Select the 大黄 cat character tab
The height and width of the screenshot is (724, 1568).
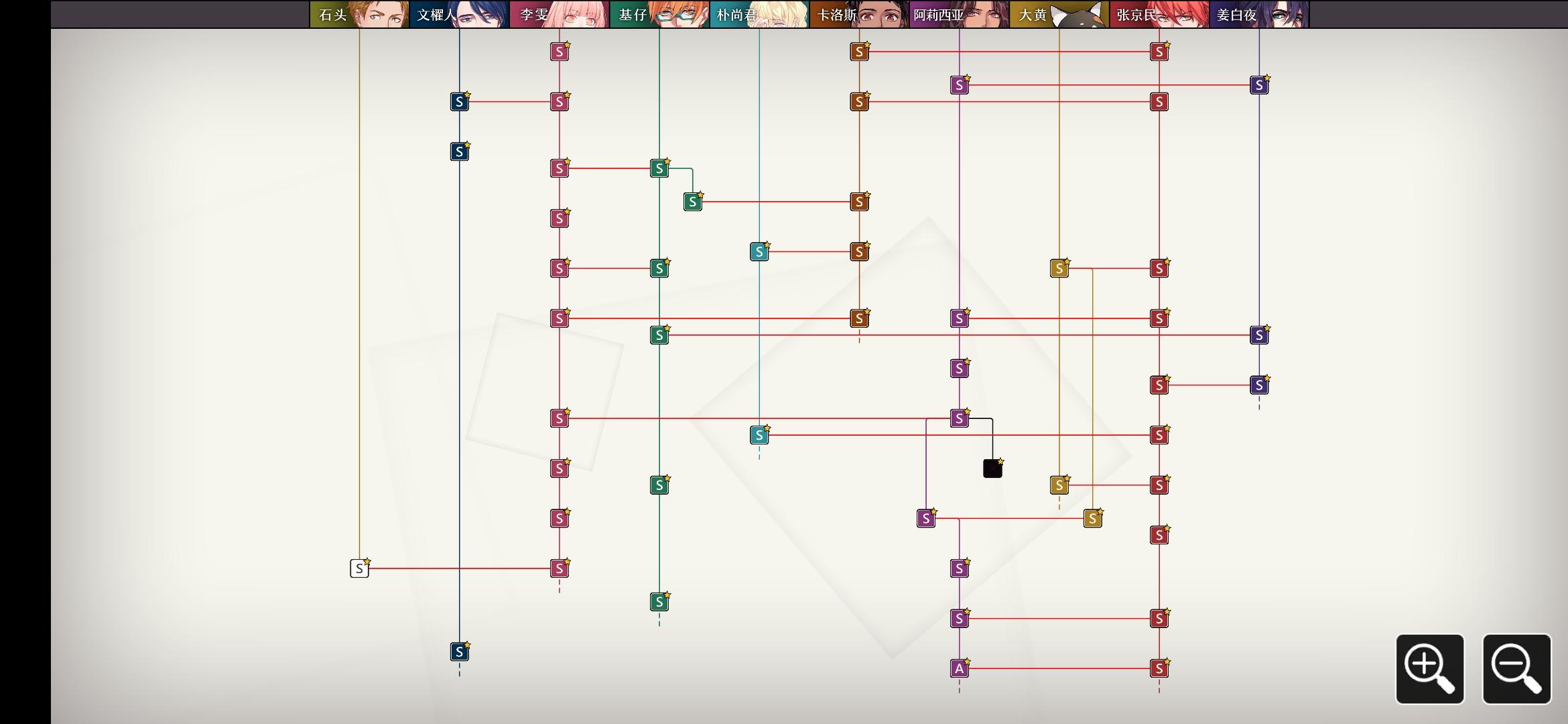[1059, 14]
